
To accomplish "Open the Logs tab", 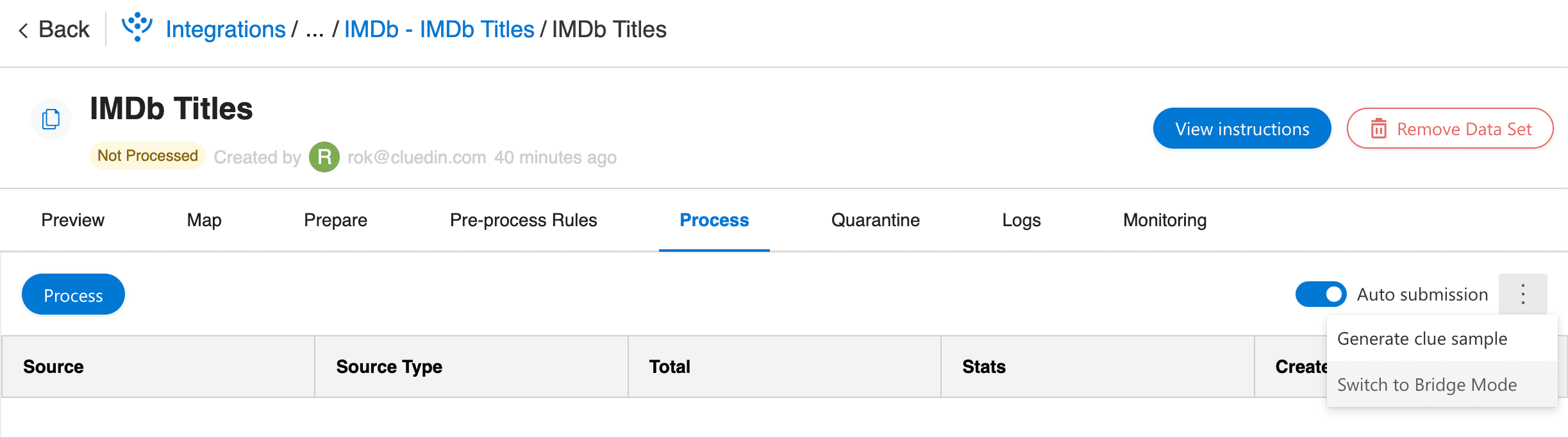I will [x=1021, y=220].
